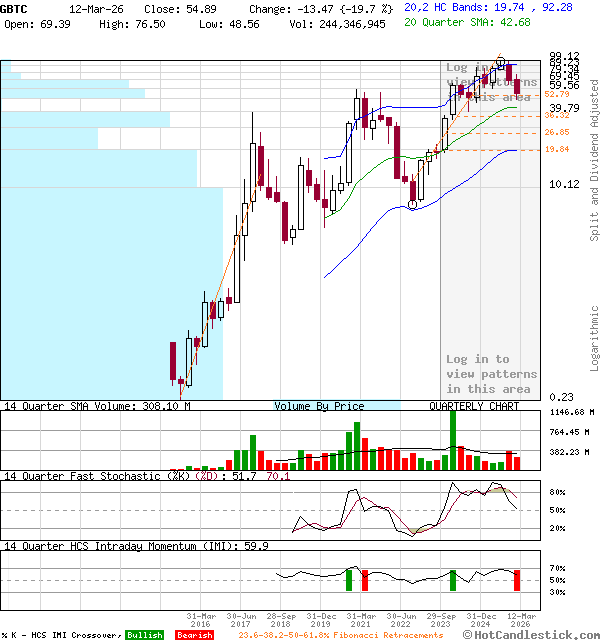This screenshot has height=640, width=600.
Task: Click the leftmost green IMI crossover bar
Action: [349, 580]
